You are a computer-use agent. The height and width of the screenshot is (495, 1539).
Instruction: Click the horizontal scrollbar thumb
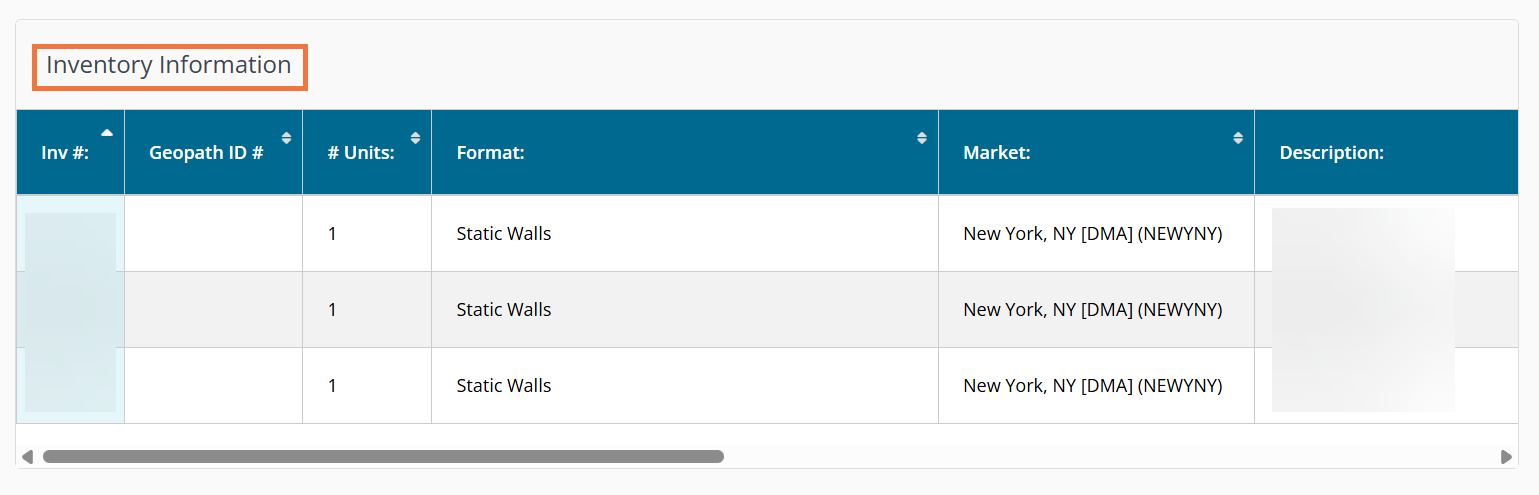[383, 457]
